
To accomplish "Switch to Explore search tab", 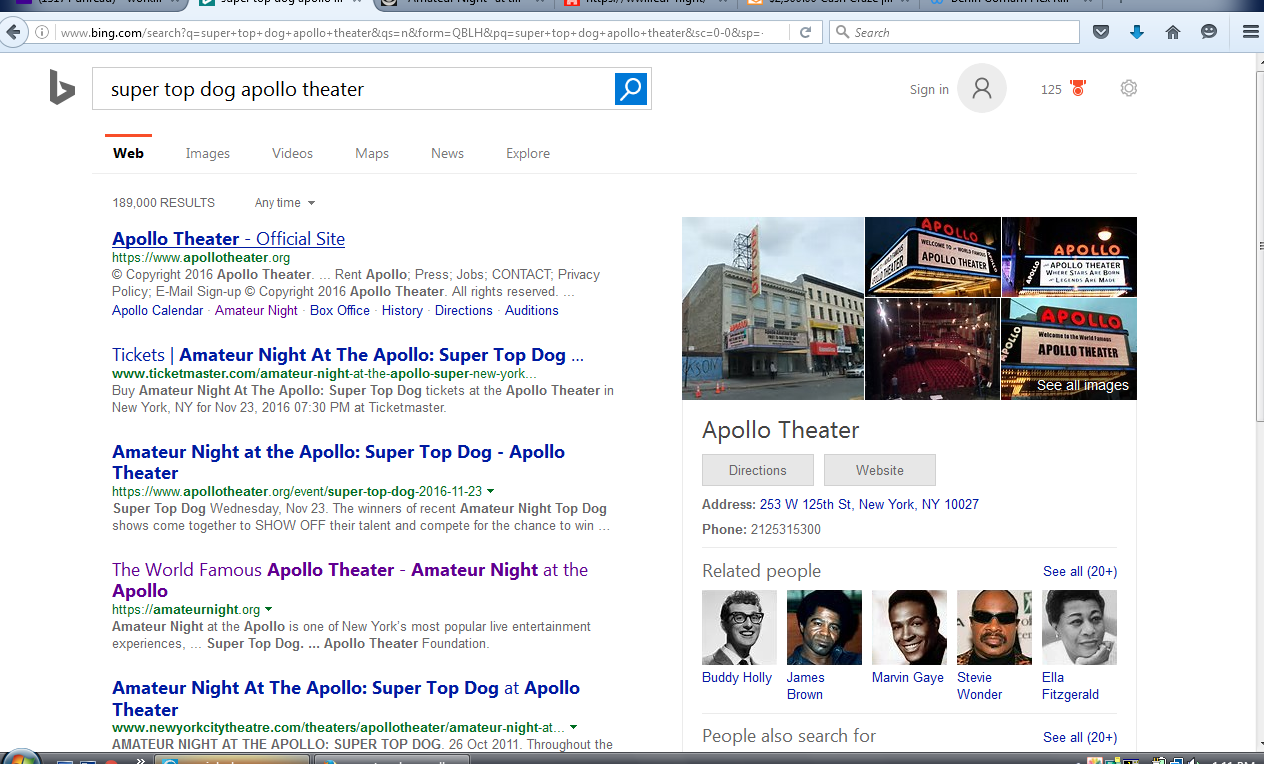I will click(x=528, y=153).
